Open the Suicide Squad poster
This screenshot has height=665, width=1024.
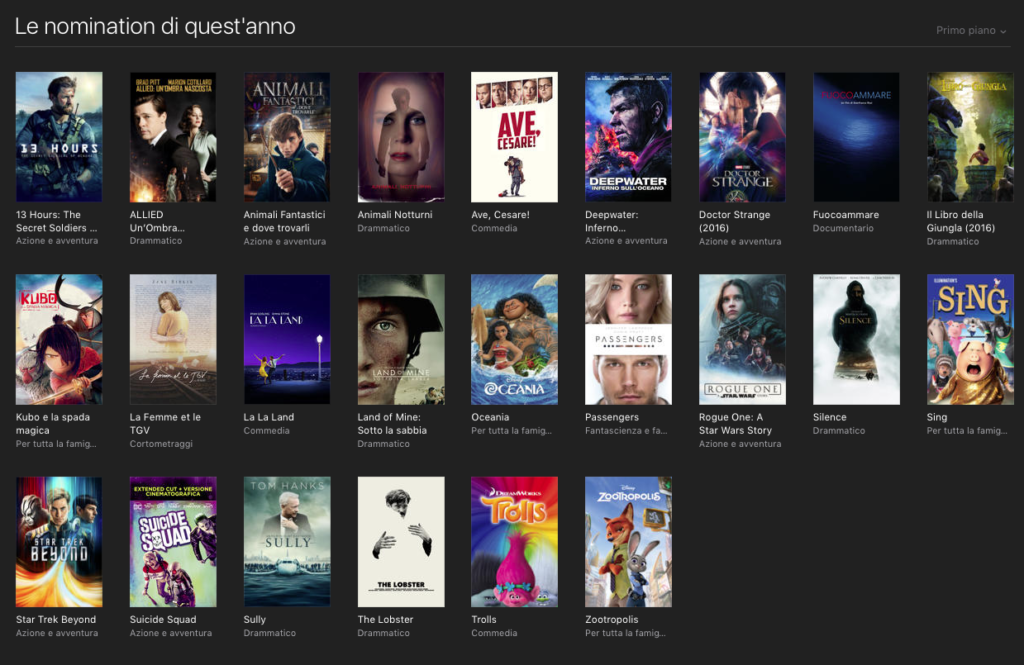(173, 542)
